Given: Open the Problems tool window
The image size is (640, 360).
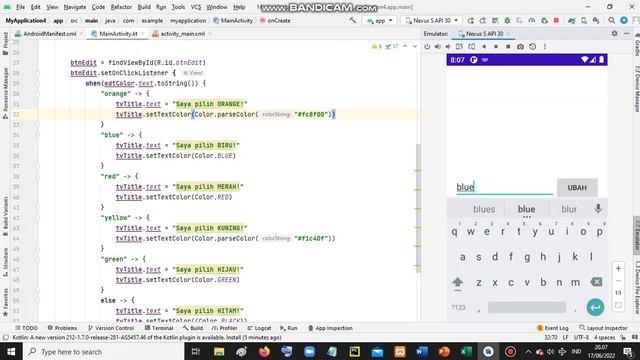Looking at the screenshot, I should pos(62,328).
